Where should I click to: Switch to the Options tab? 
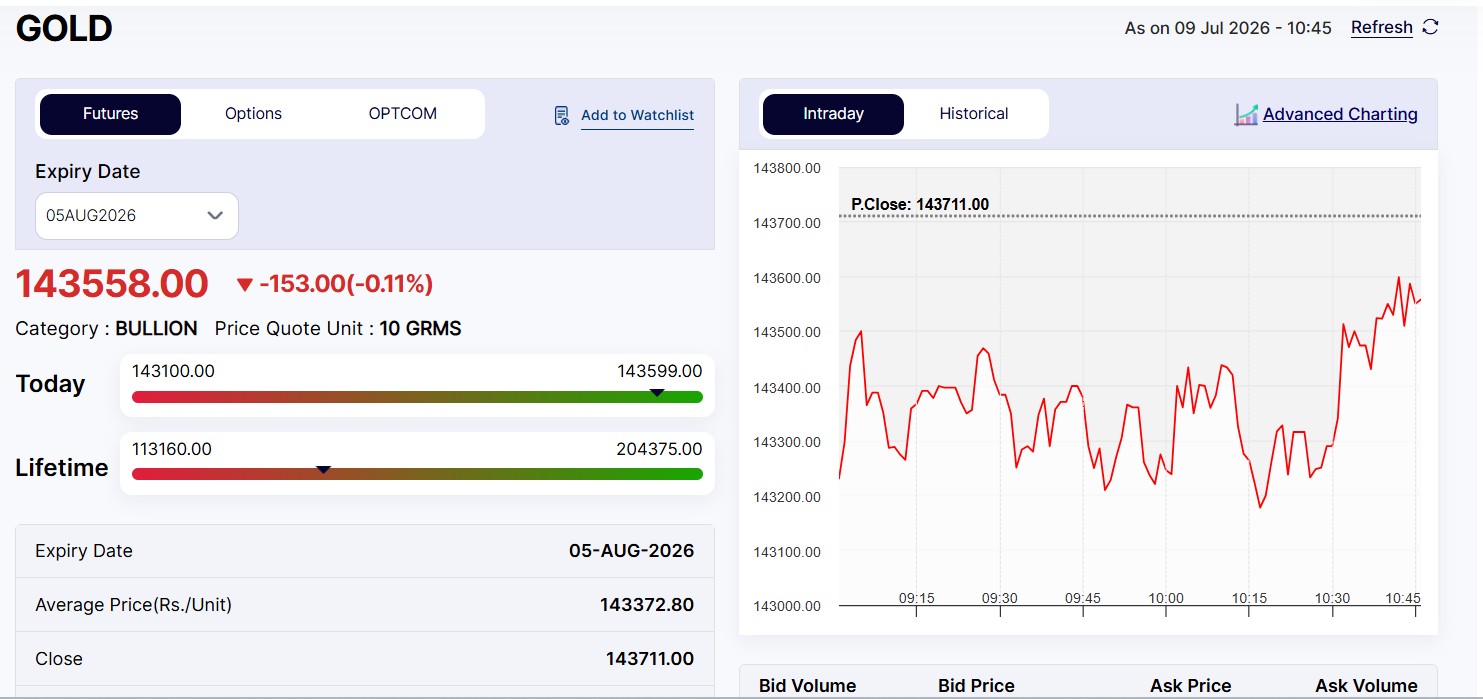point(253,114)
